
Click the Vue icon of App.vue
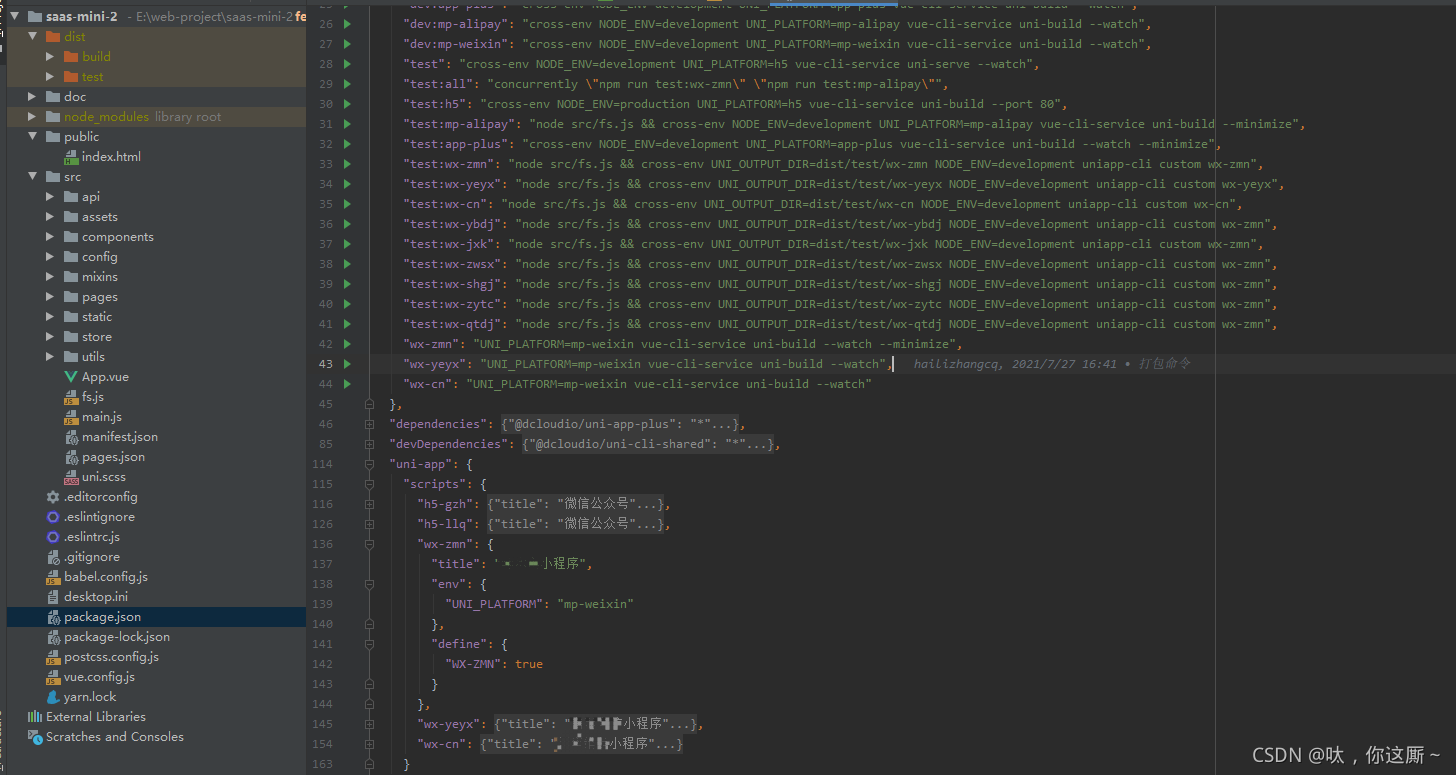pos(71,377)
